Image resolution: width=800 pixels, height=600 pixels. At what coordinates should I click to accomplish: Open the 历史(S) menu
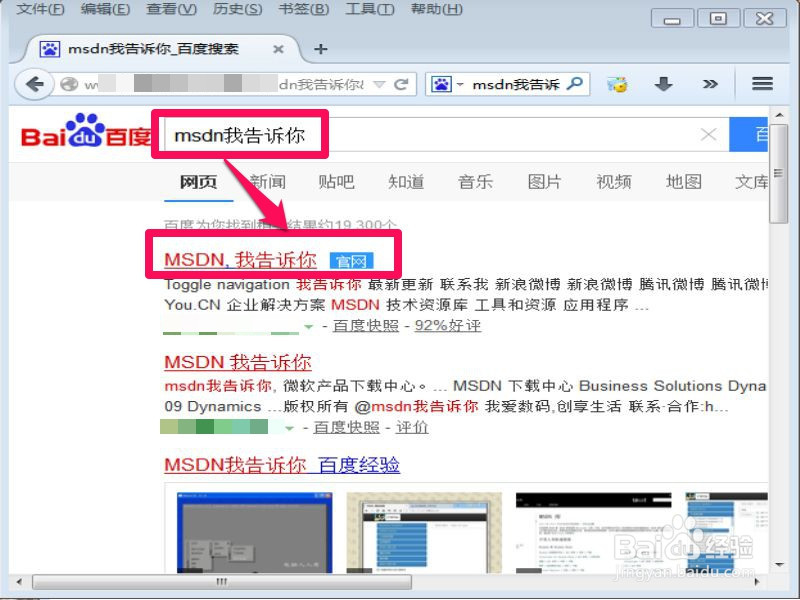(237, 9)
